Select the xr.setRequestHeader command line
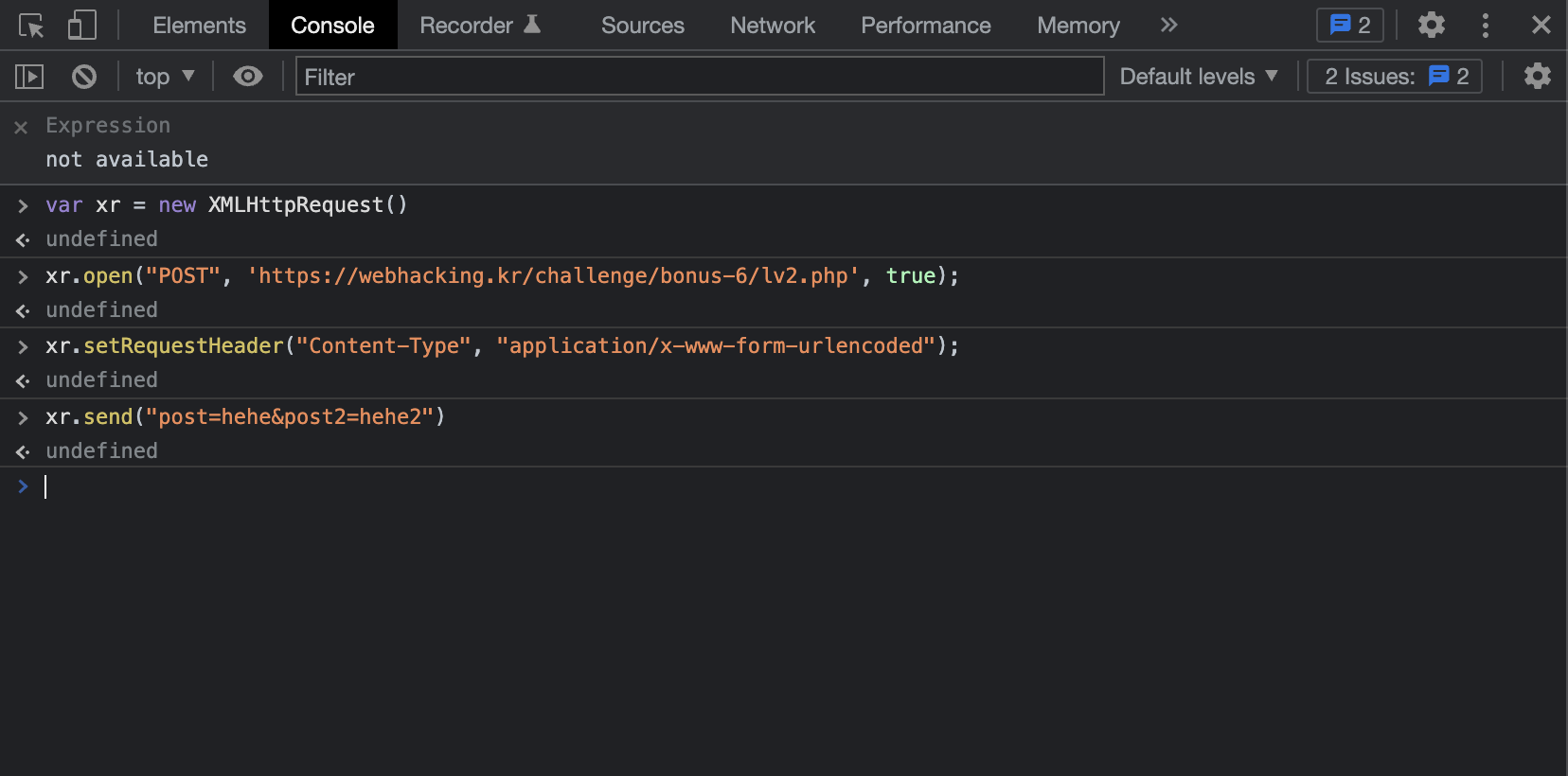 click(502, 345)
